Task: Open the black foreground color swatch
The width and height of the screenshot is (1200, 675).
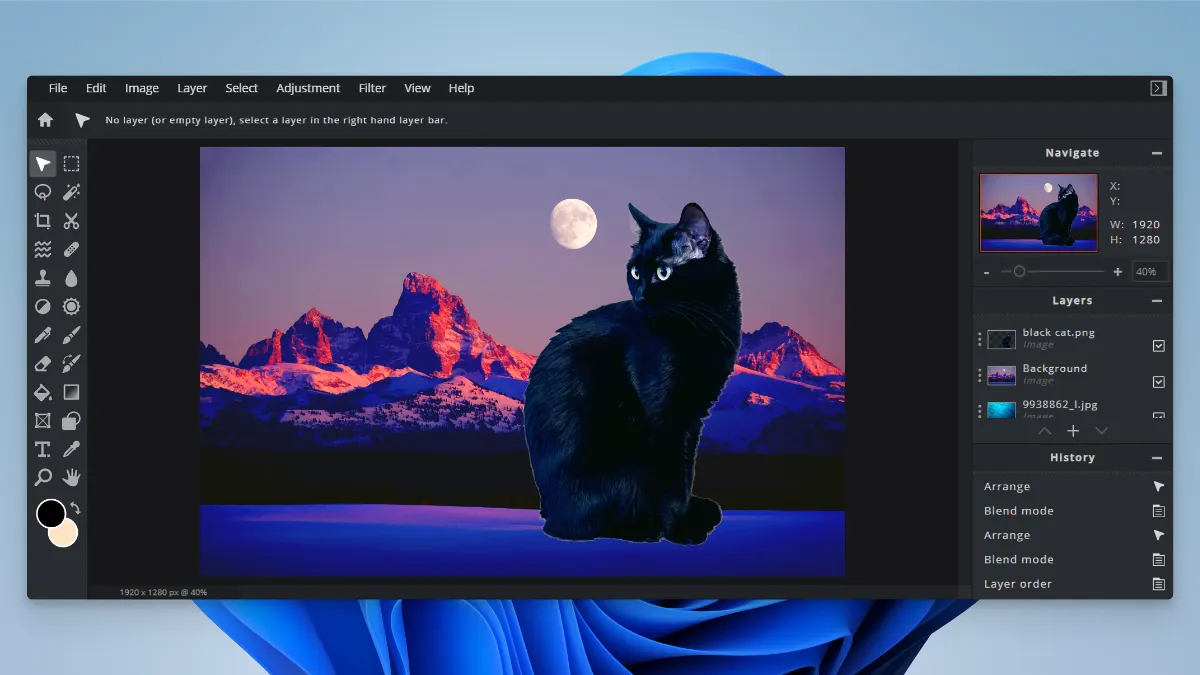Action: (50, 514)
